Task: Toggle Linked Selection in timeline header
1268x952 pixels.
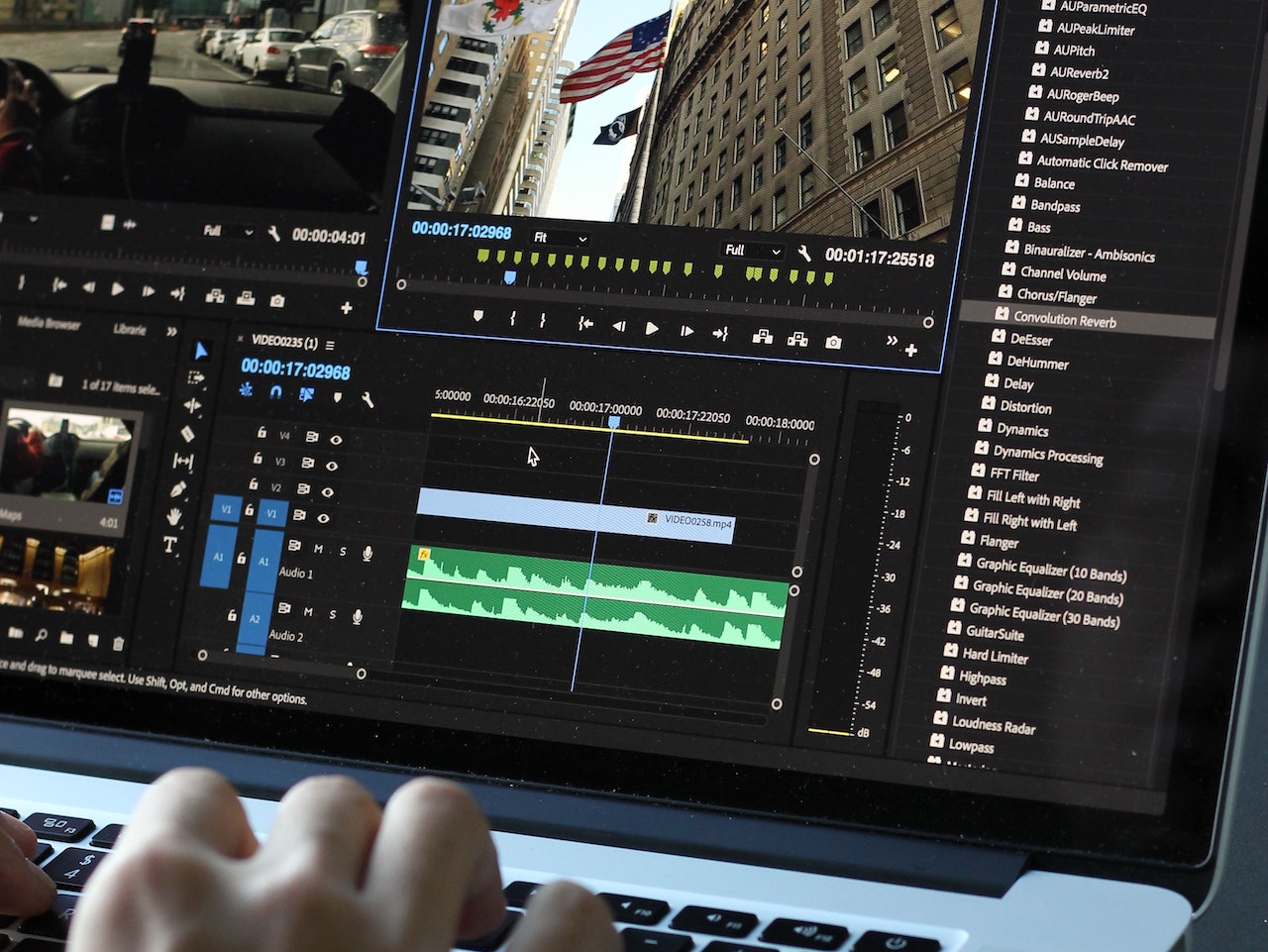Action: click(306, 394)
